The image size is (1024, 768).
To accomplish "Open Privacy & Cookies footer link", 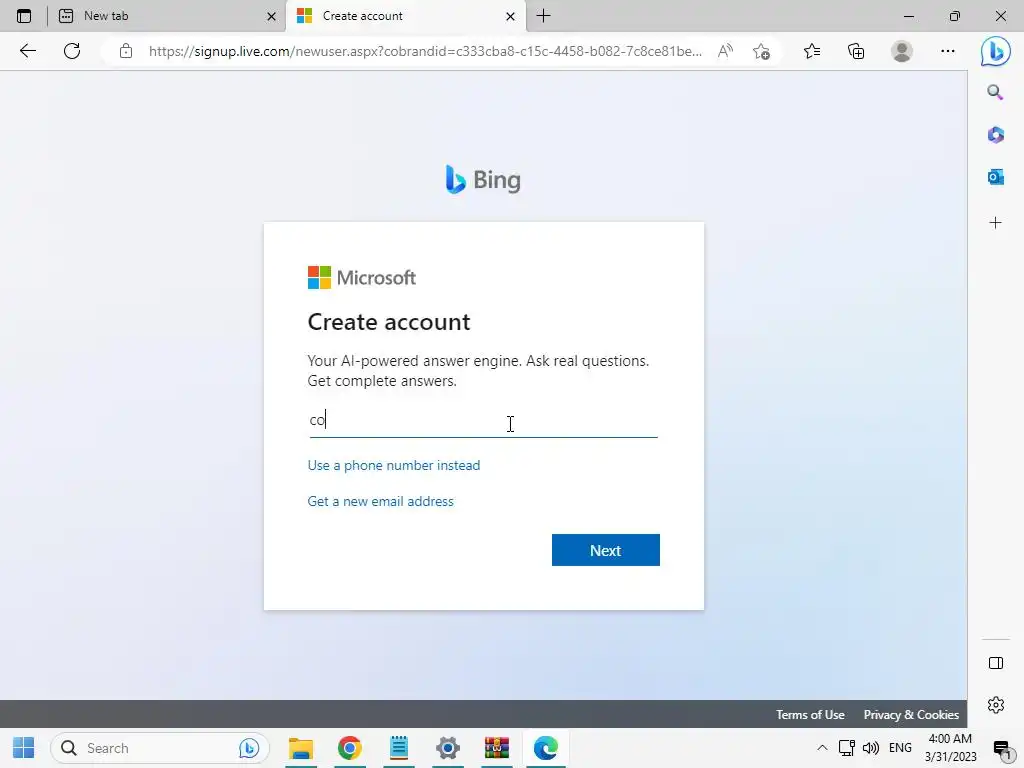I will 911,714.
